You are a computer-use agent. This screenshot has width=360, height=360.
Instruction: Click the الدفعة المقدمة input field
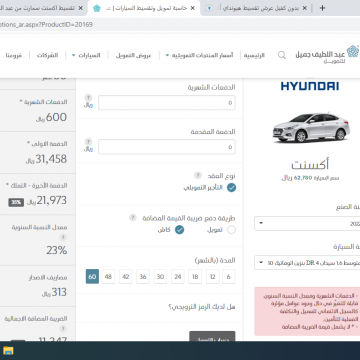click(x=167, y=147)
